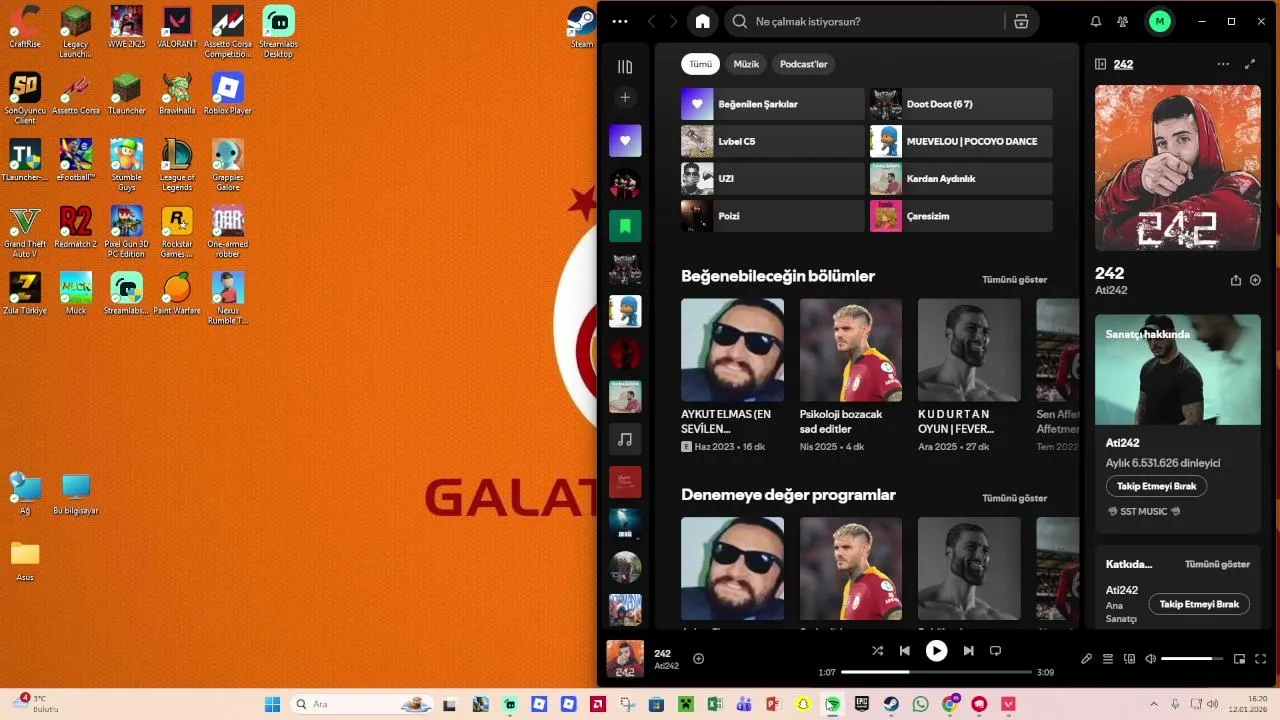
Task: Click the 242 album cover in right panel
Action: [1178, 167]
